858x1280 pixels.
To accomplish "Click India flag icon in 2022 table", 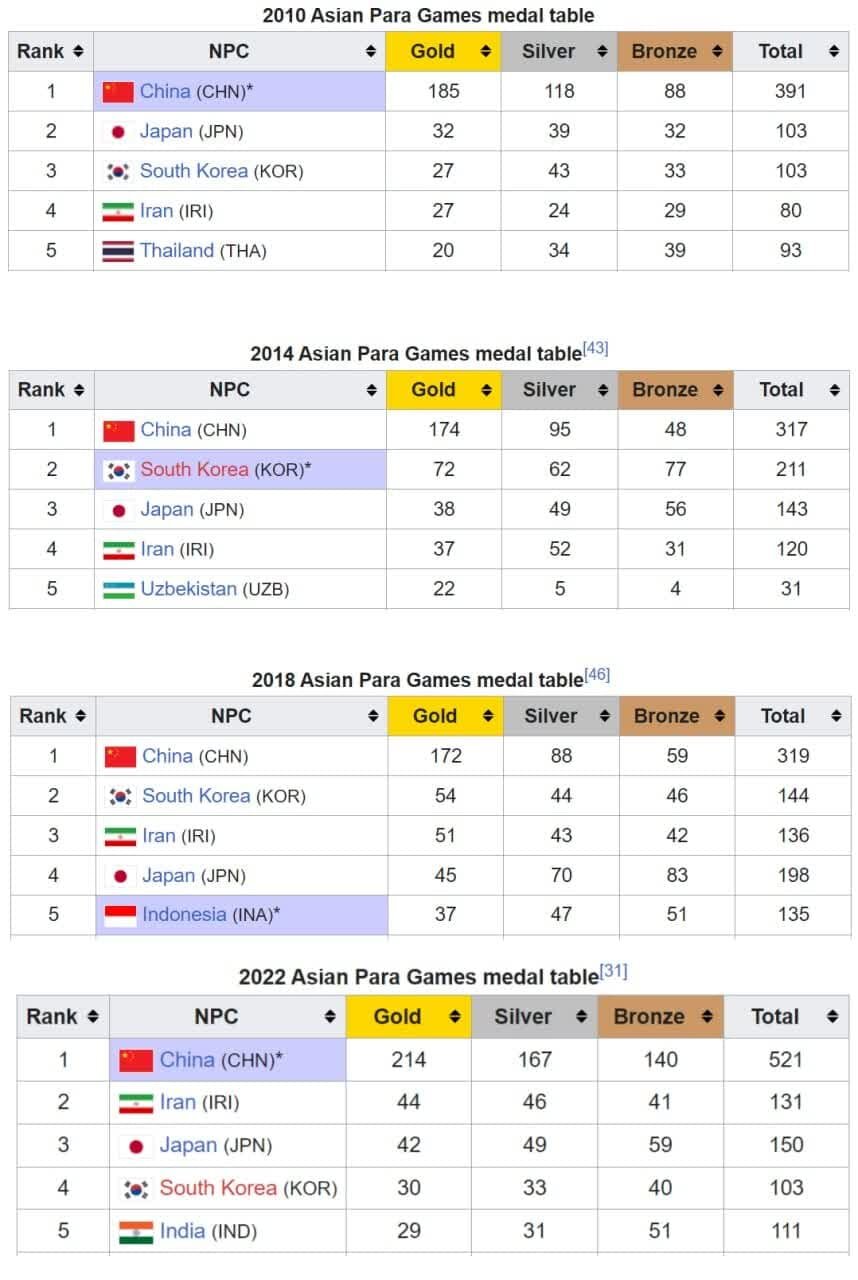I will (x=136, y=1231).
